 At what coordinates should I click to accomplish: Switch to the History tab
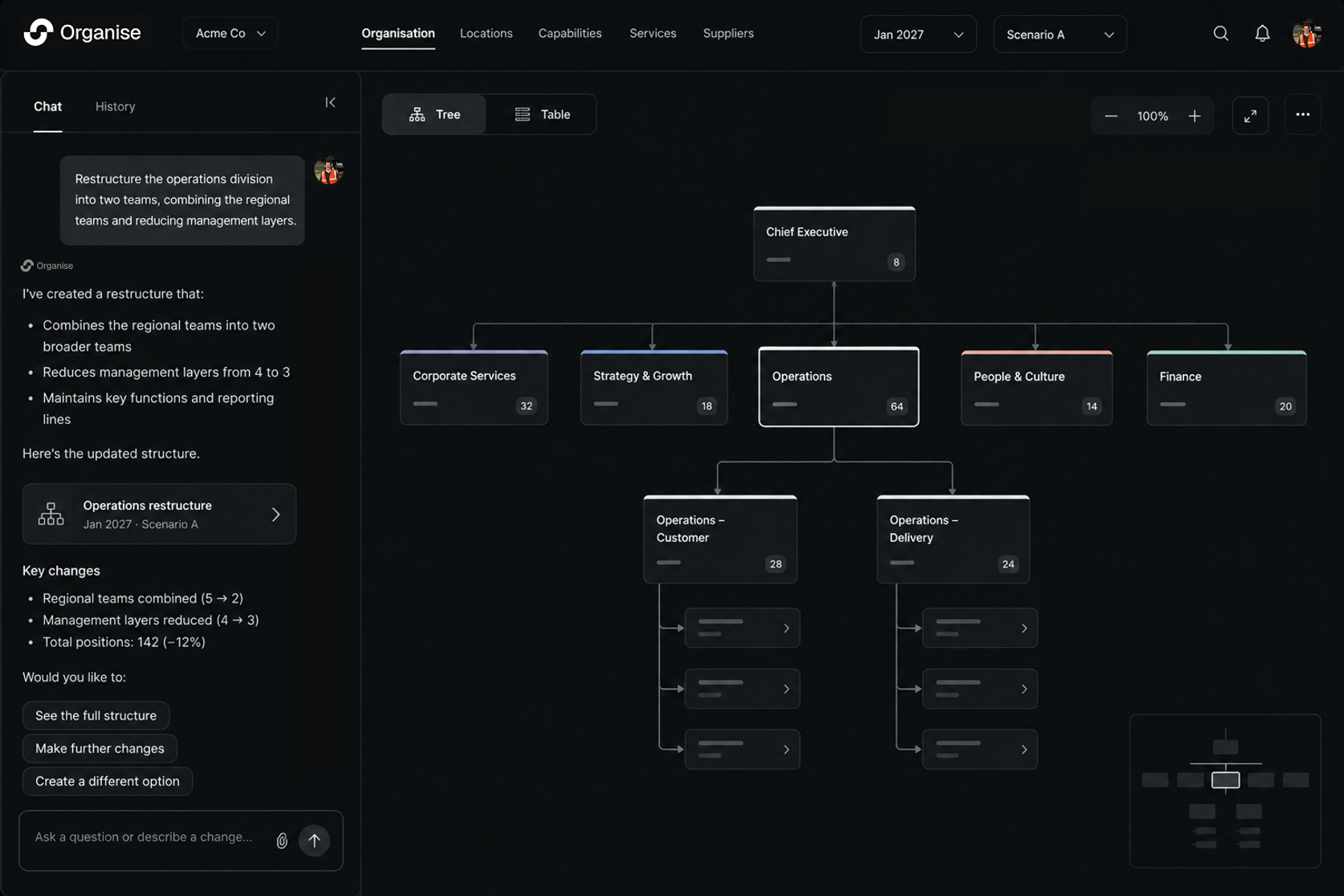pos(115,107)
